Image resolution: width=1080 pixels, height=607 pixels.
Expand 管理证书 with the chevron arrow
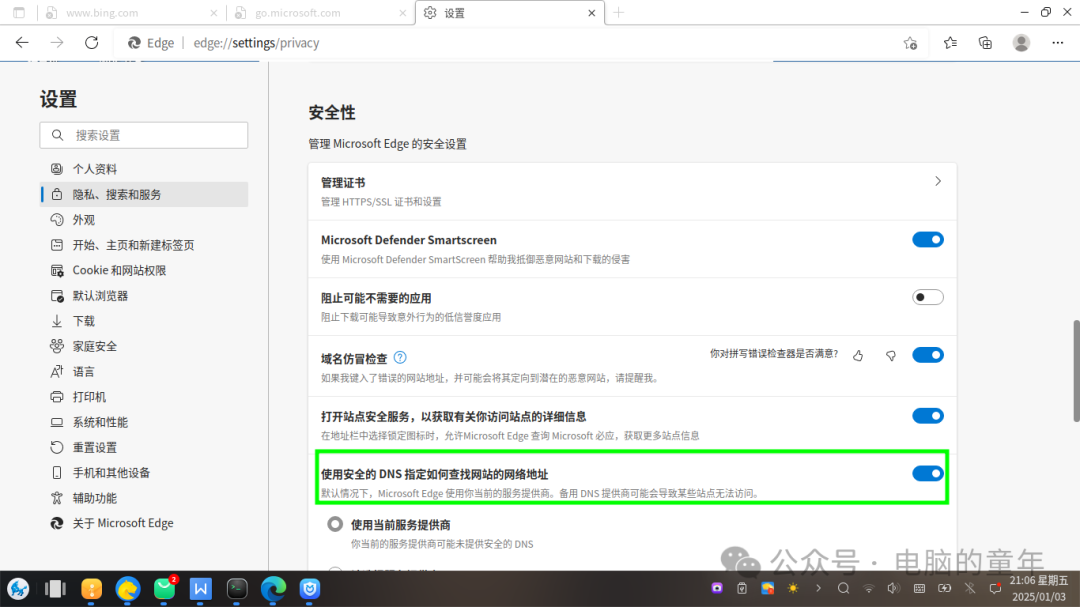tap(937, 181)
